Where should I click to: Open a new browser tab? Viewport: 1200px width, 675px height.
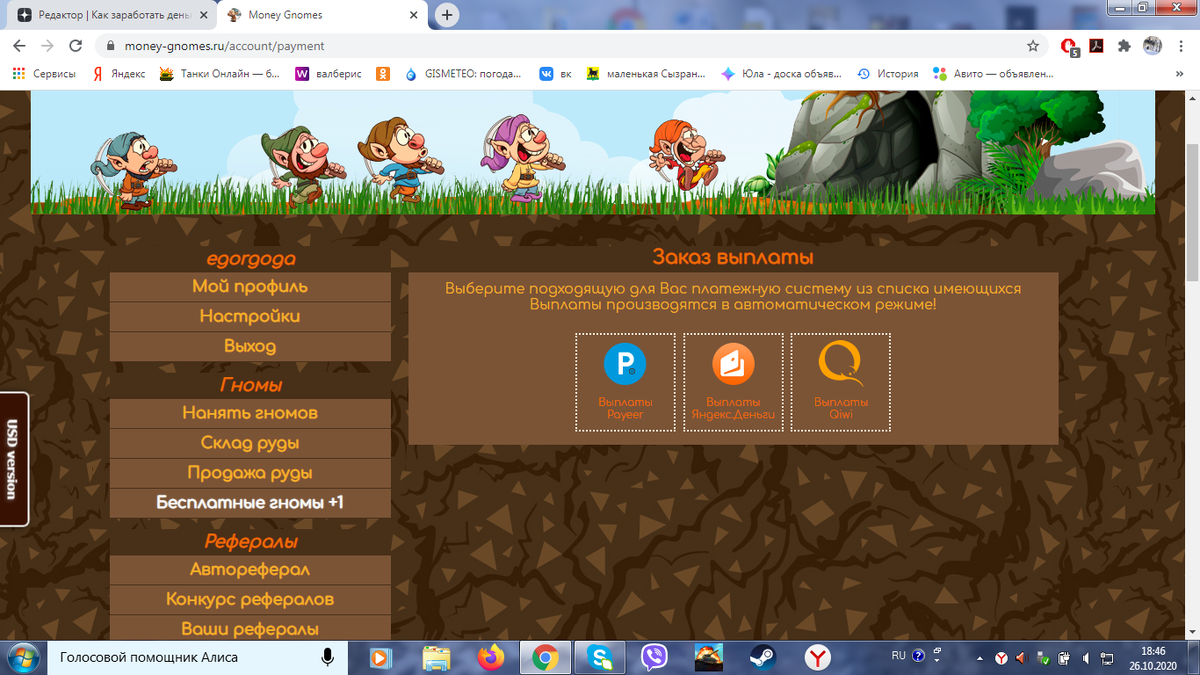(447, 15)
